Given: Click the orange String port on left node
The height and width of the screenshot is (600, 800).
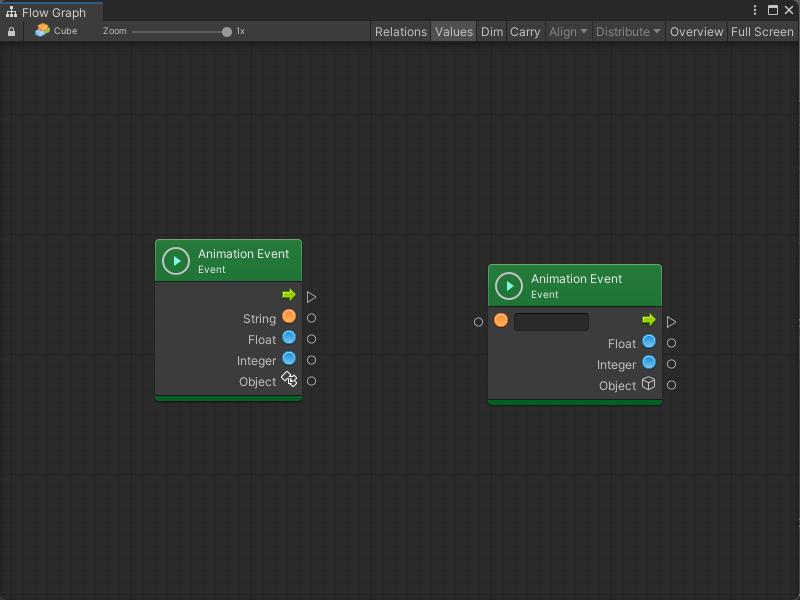Looking at the screenshot, I should (x=289, y=317).
